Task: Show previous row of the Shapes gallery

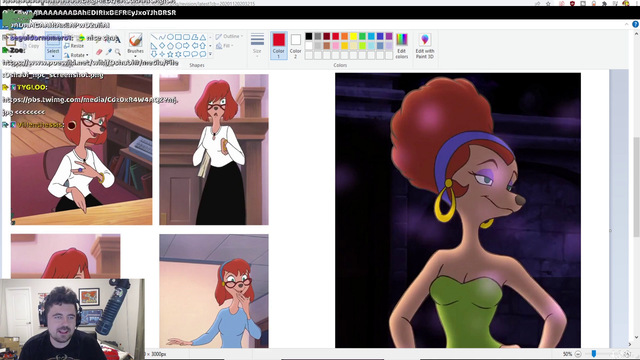Action: [211, 37]
